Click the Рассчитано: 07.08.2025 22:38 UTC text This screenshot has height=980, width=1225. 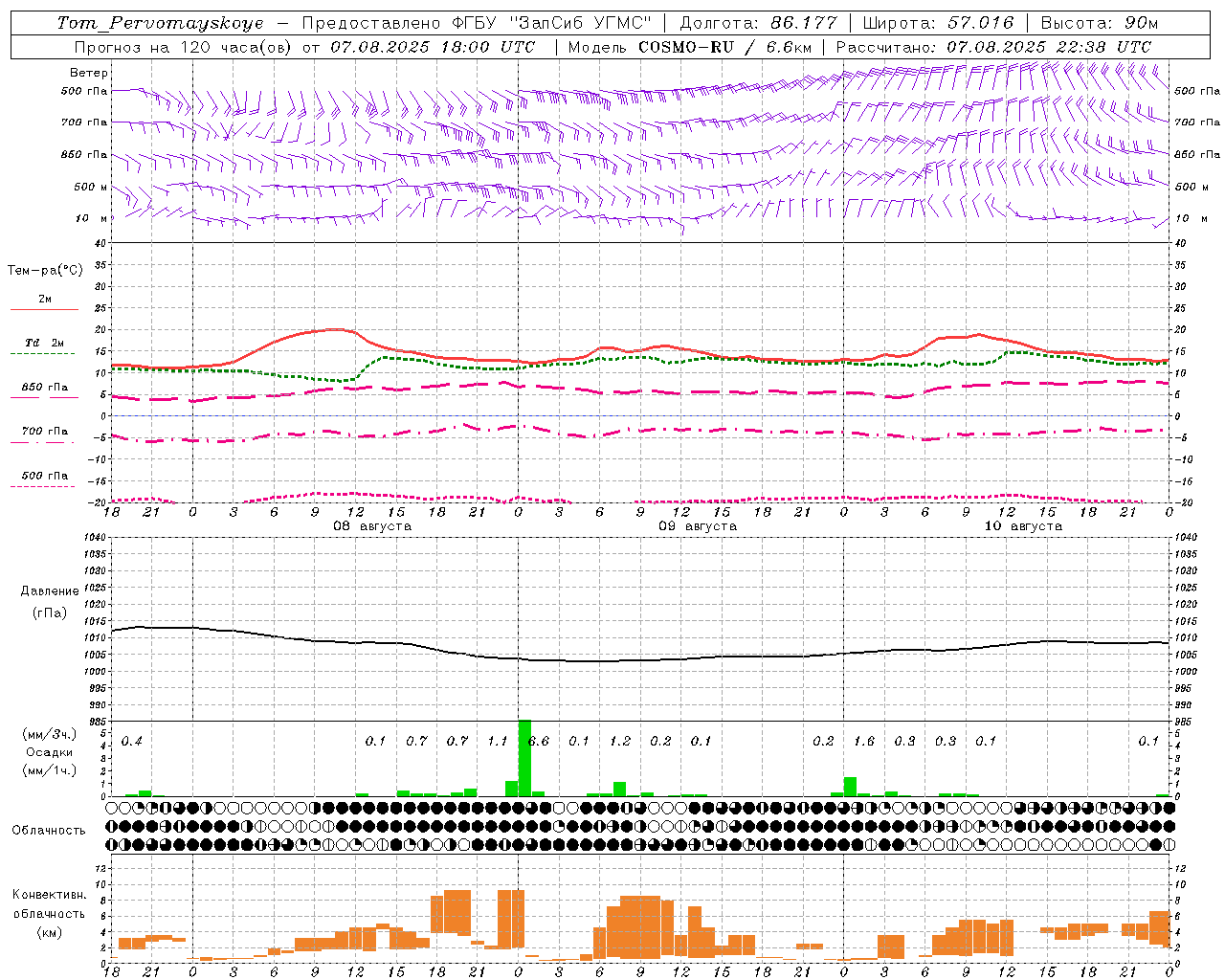pos(993,46)
